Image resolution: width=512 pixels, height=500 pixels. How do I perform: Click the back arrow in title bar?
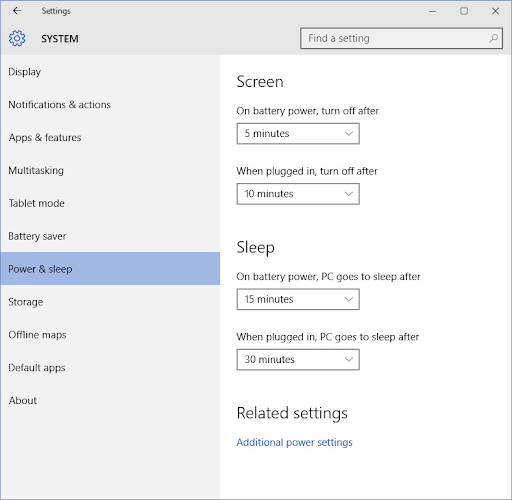(17, 11)
